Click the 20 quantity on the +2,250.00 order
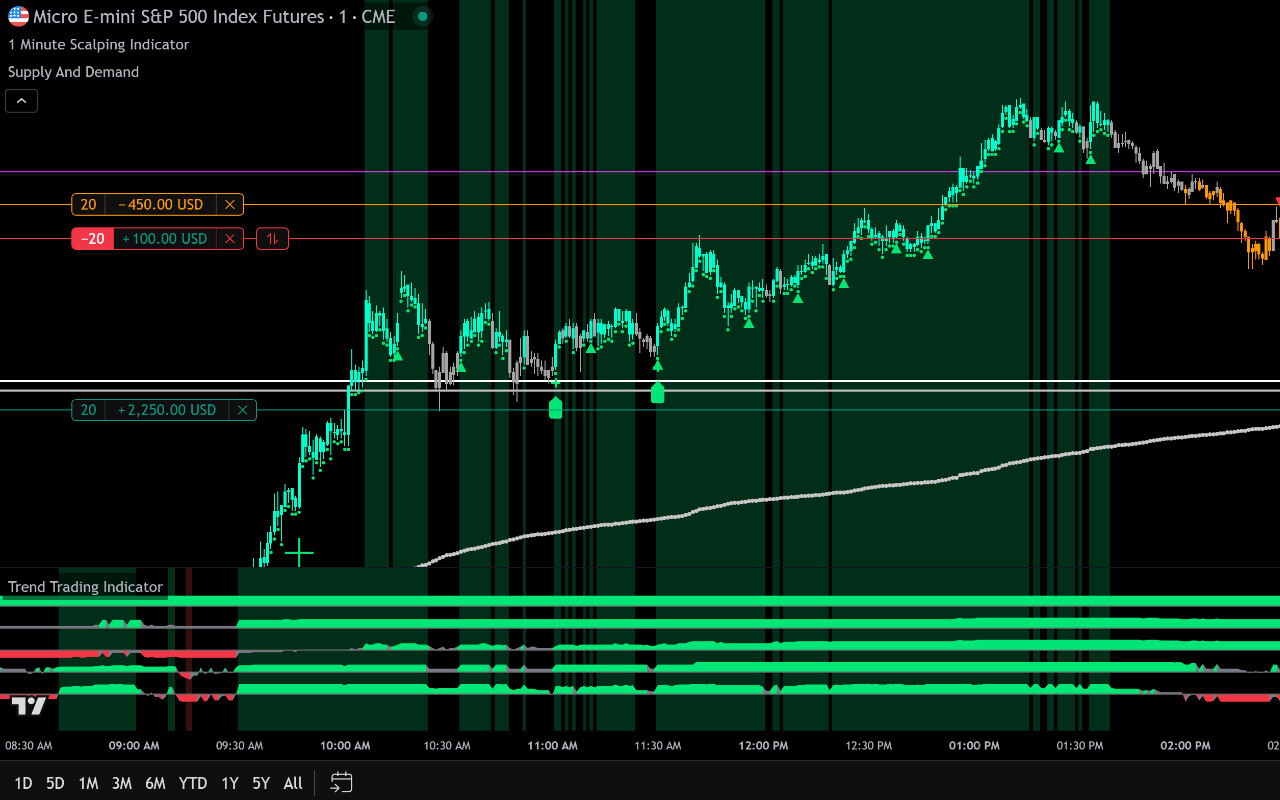The image size is (1280, 800). pyautogui.click(x=88, y=410)
